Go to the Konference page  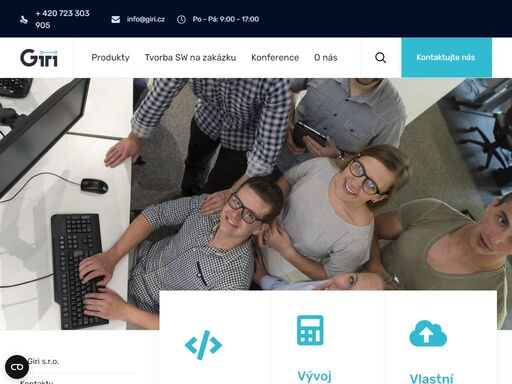tap(275, 57)
